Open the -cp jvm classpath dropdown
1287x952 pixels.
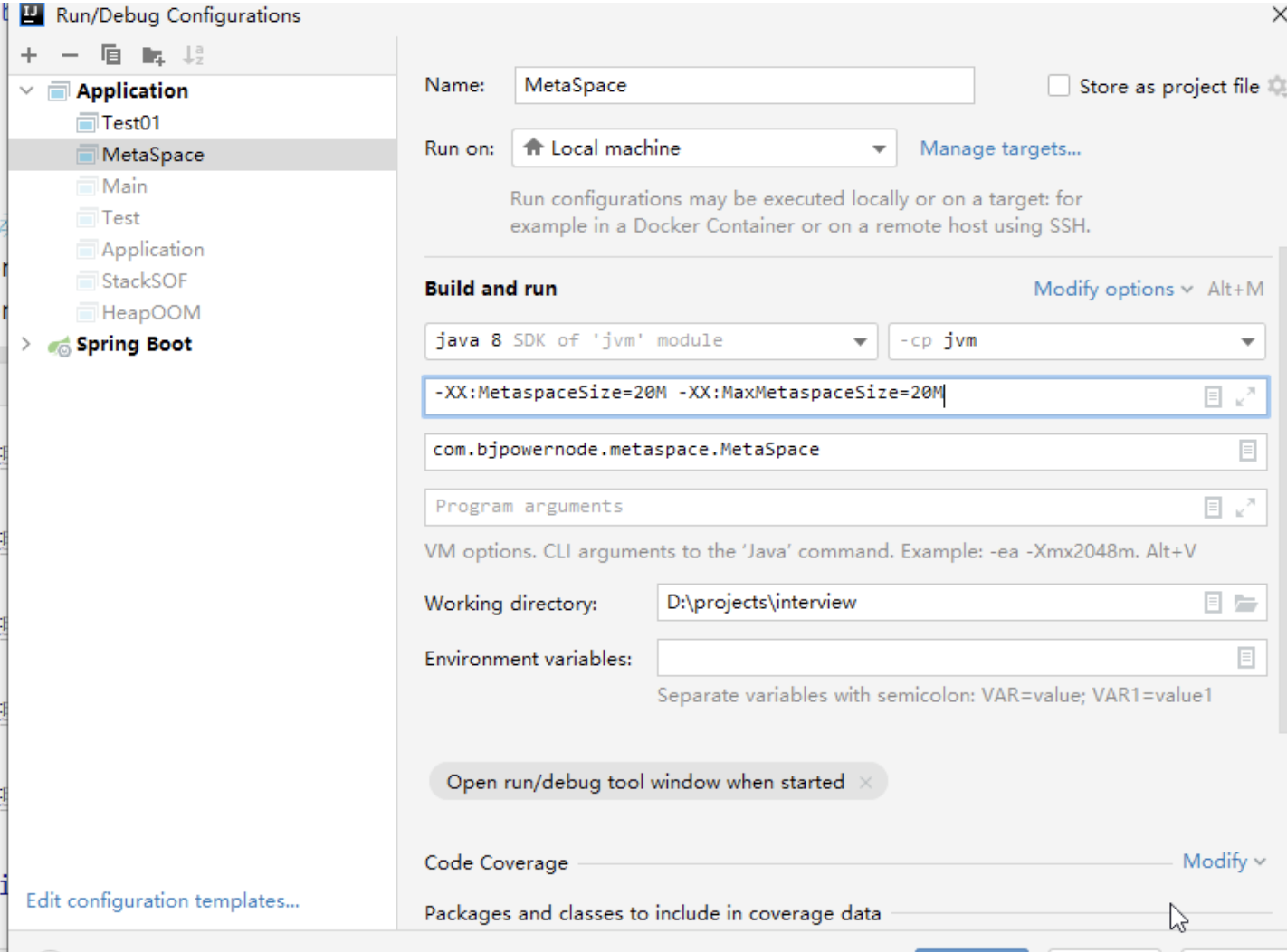[x=1076, y=341]
